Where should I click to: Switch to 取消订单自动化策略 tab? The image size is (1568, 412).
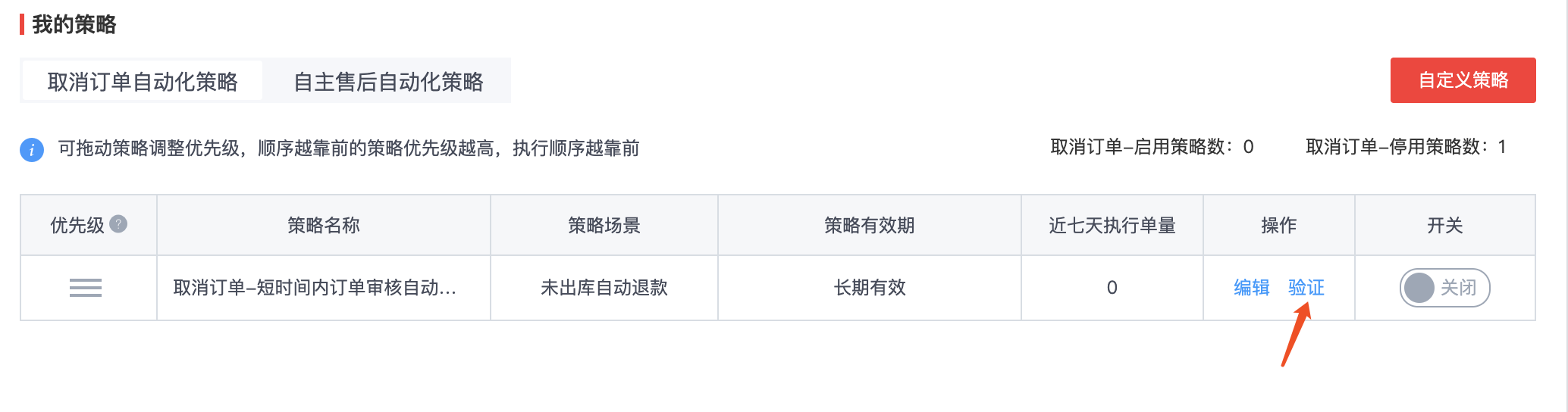click(x=143, y=81)
